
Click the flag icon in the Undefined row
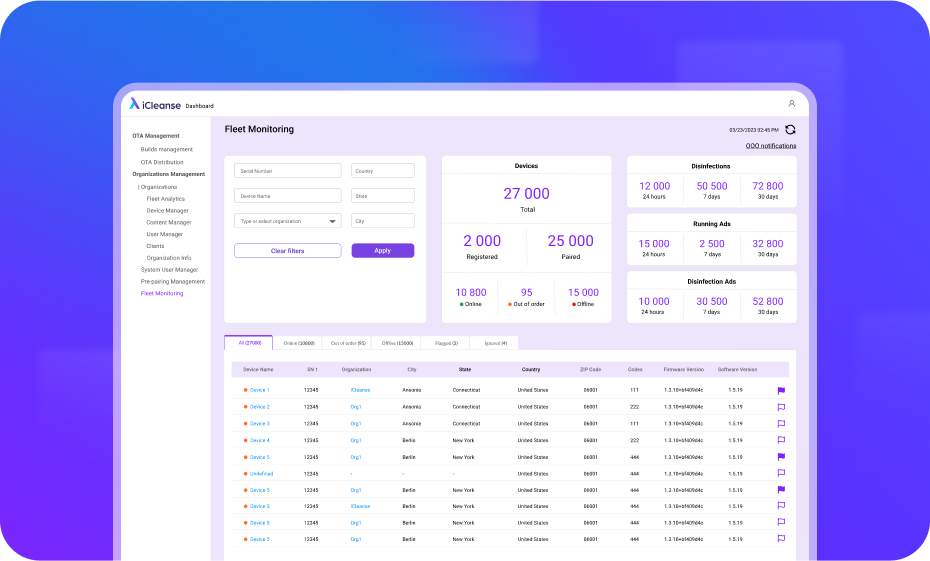[x=781, y=473]
